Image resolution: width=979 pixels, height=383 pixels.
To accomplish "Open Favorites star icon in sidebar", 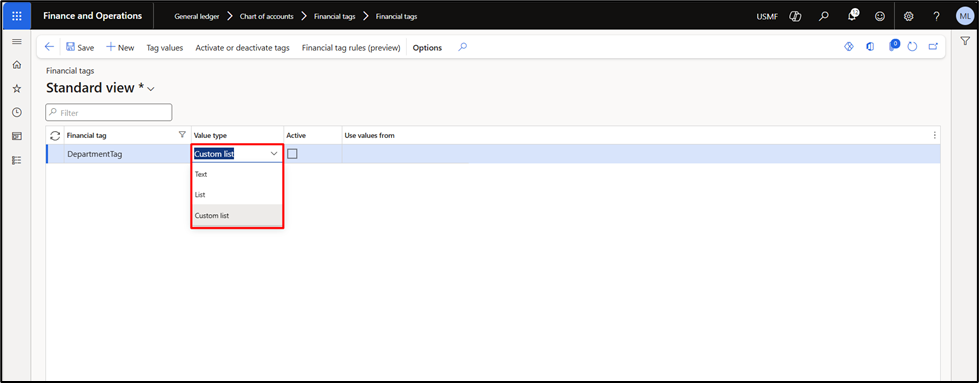I will [x=17, y=89].
